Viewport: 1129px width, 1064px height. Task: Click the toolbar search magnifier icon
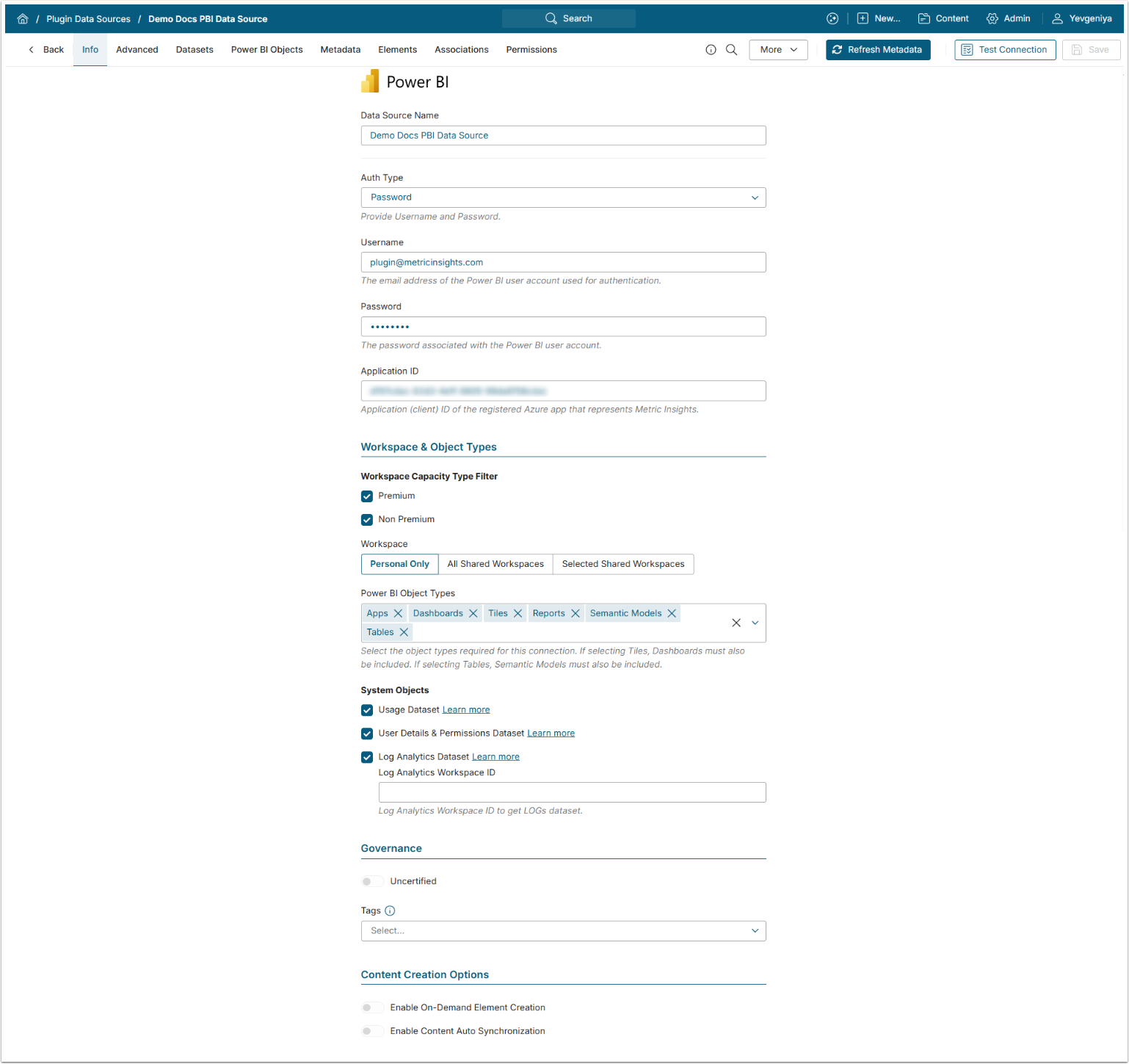pos(732,50)
